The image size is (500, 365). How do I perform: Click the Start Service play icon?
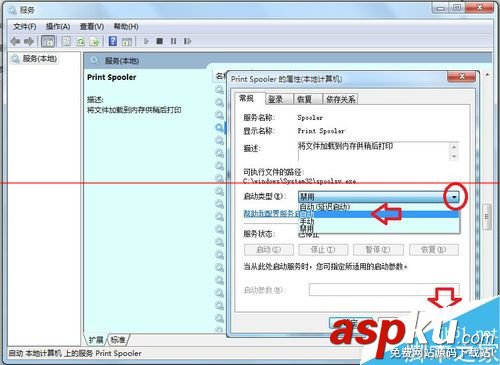pyautogui.click(x=146, y=41)
